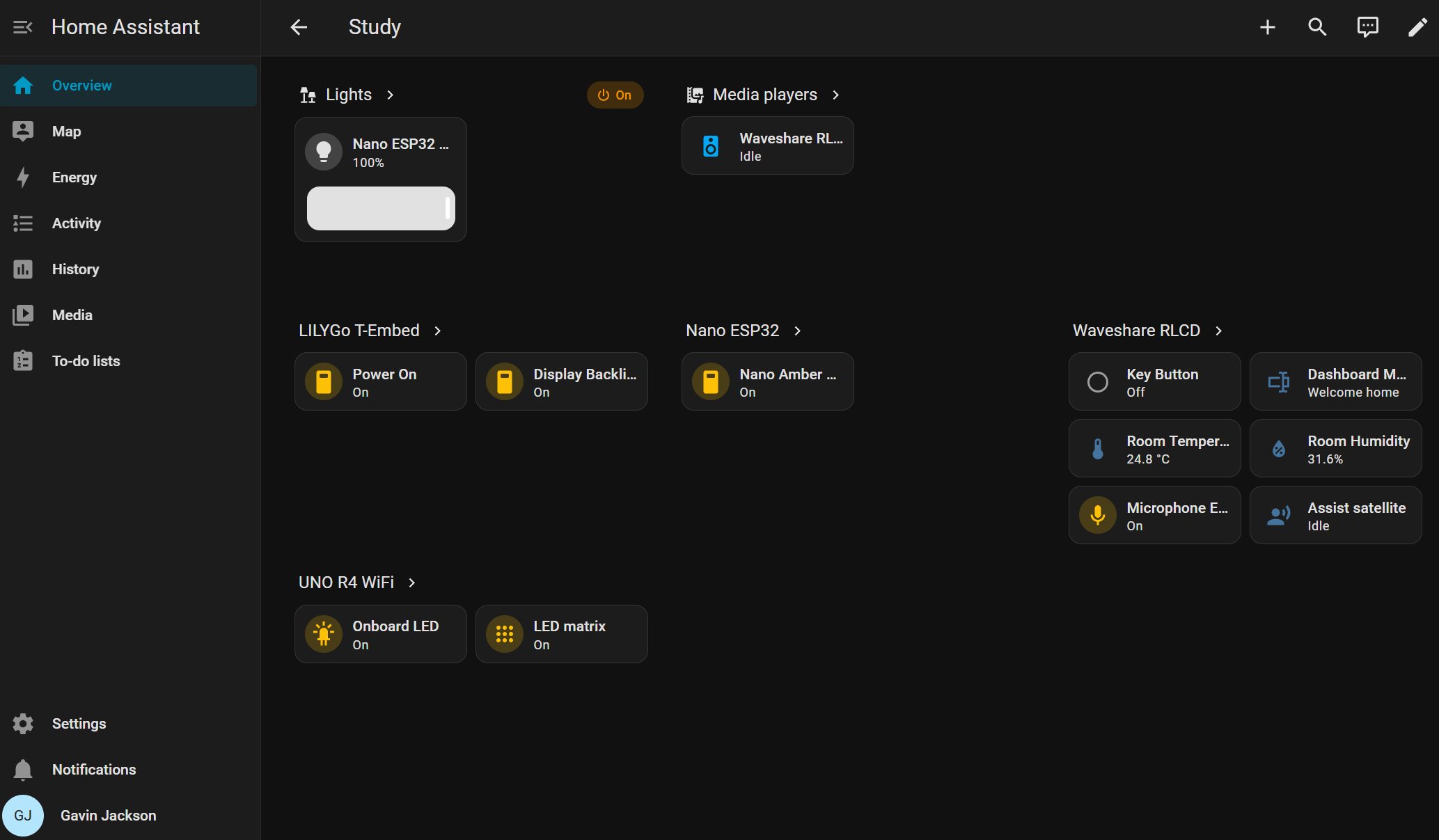The height and width of the screenshot is (840, 1439).
Task: Open Dashboard Message Welcome home card
Action: click(x=1335, y=382)
